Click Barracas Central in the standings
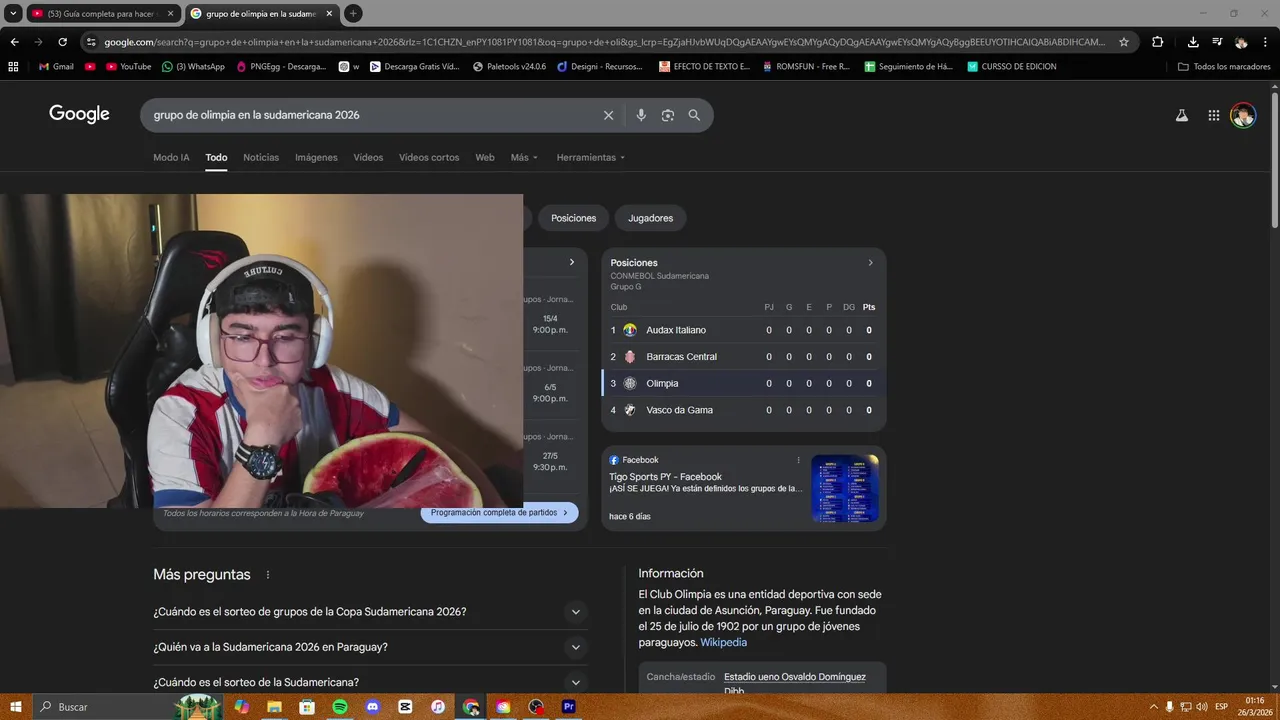This screenshot has height=720, width=1280. click(x=743, y=357)
